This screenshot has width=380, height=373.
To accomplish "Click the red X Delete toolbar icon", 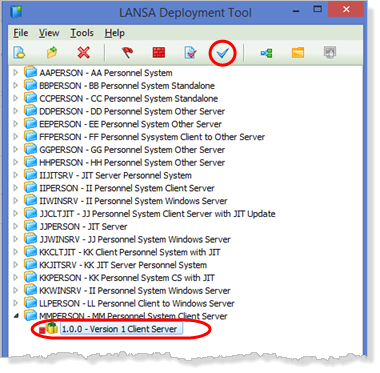I will pyautogui.click(x=83, y=53).
